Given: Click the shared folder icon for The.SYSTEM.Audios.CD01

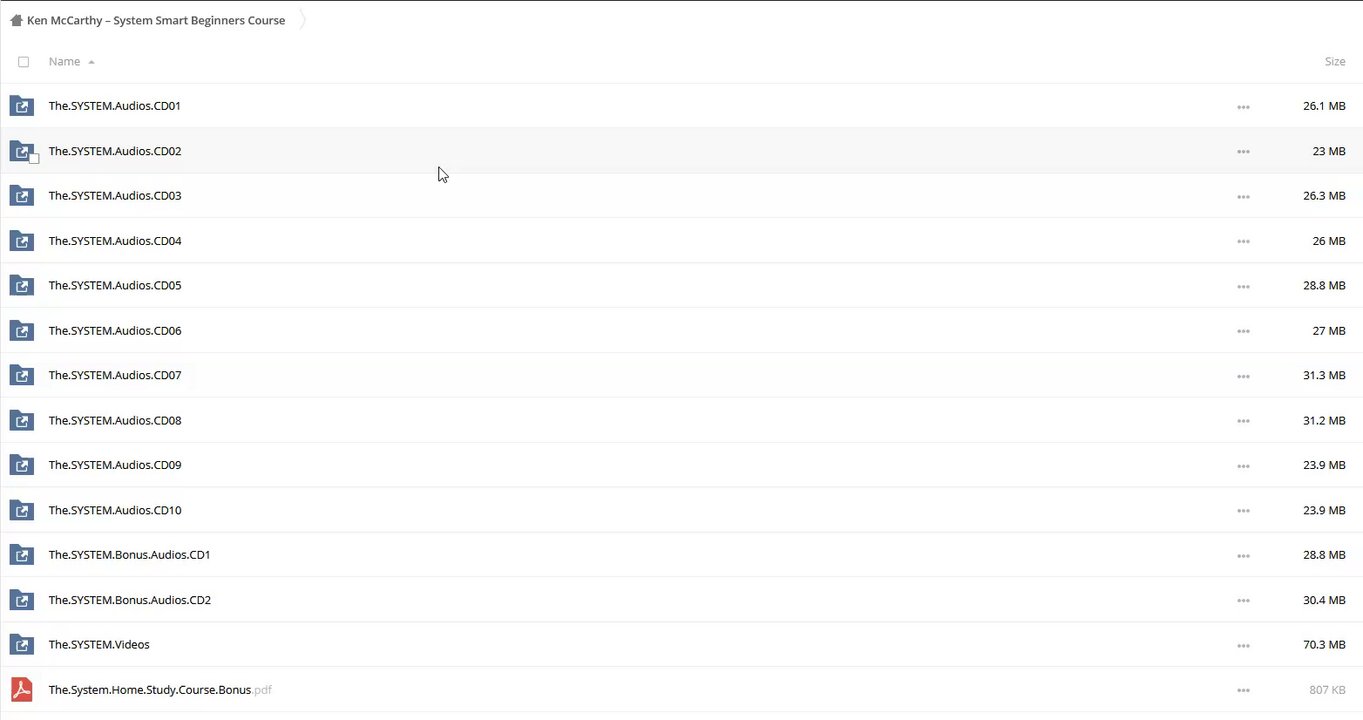Looking at the screenshot, I should click(21, 106).
